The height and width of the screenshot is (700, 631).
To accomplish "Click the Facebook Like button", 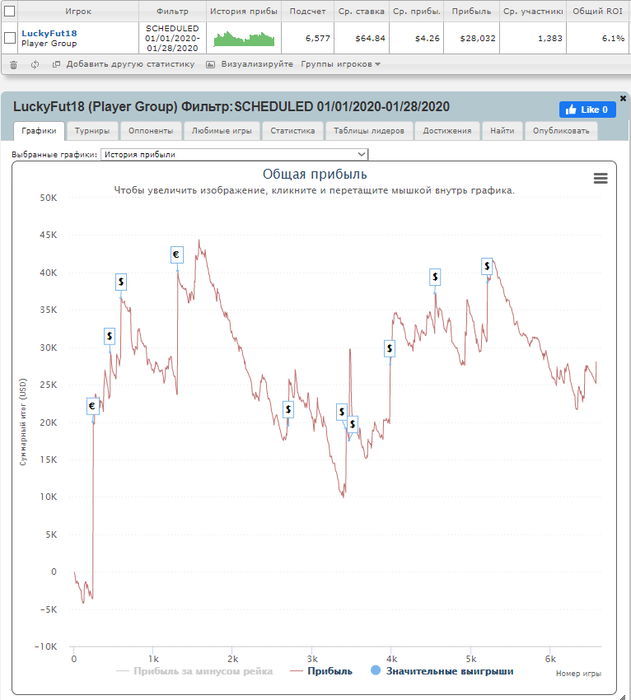I will click(x=587, y=109).
